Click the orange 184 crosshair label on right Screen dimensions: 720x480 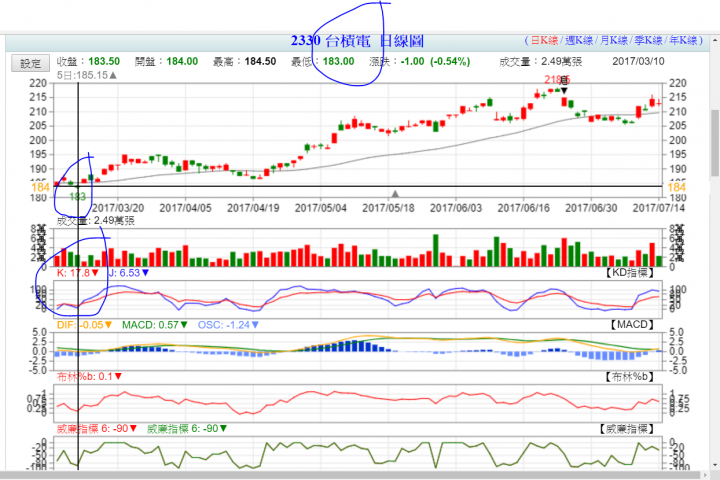(x=676, y=187)
